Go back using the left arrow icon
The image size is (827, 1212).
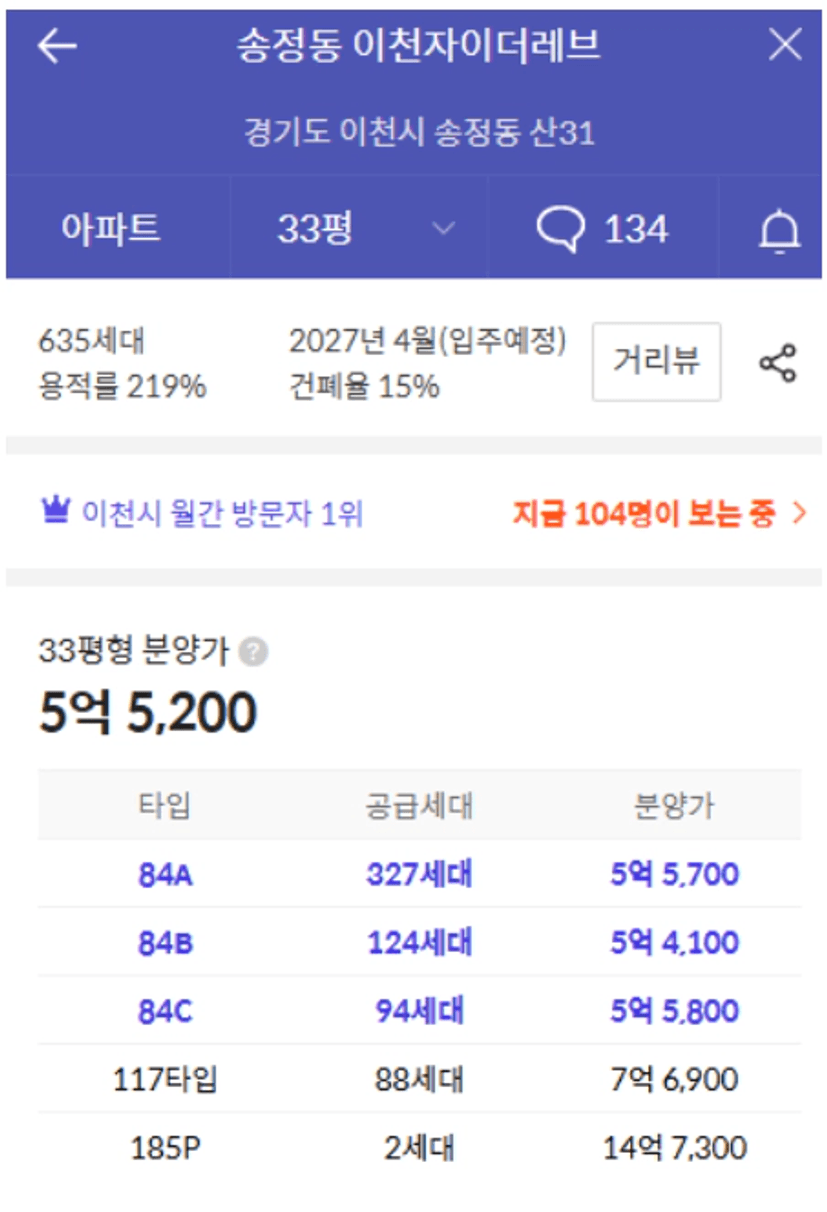point(57,45)
